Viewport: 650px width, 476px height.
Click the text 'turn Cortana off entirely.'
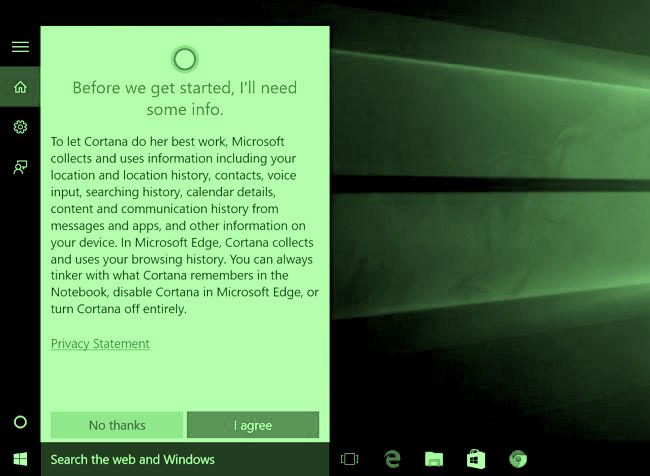coord(119,309)
